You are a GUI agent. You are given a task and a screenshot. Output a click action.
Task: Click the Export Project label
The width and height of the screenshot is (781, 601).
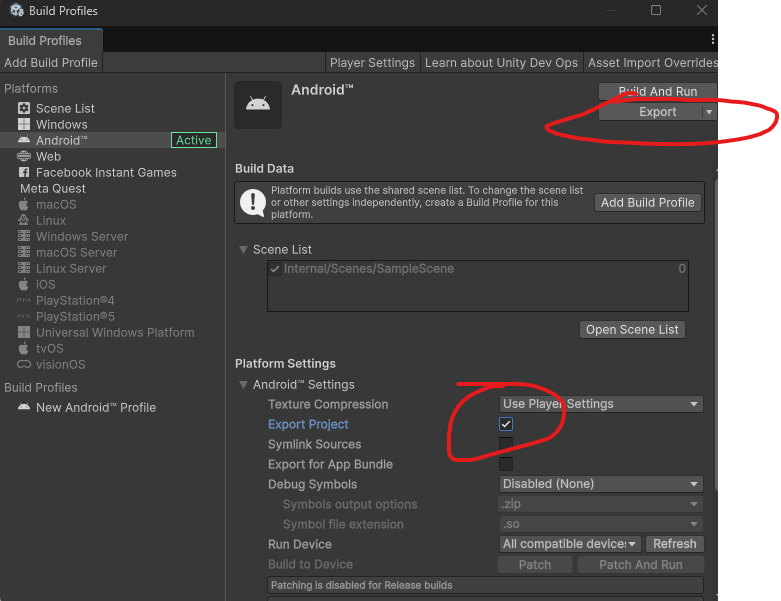coord(308,424)
